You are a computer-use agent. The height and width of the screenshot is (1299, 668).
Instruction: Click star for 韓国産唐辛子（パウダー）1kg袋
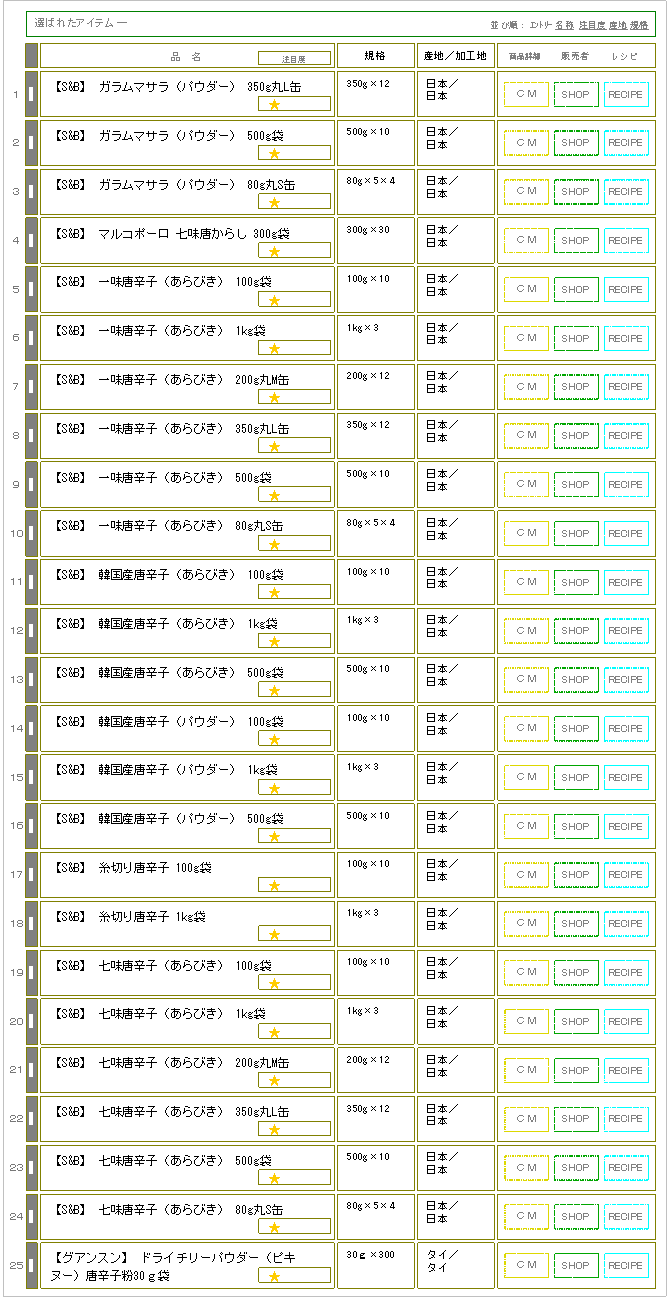coord(274,788)
